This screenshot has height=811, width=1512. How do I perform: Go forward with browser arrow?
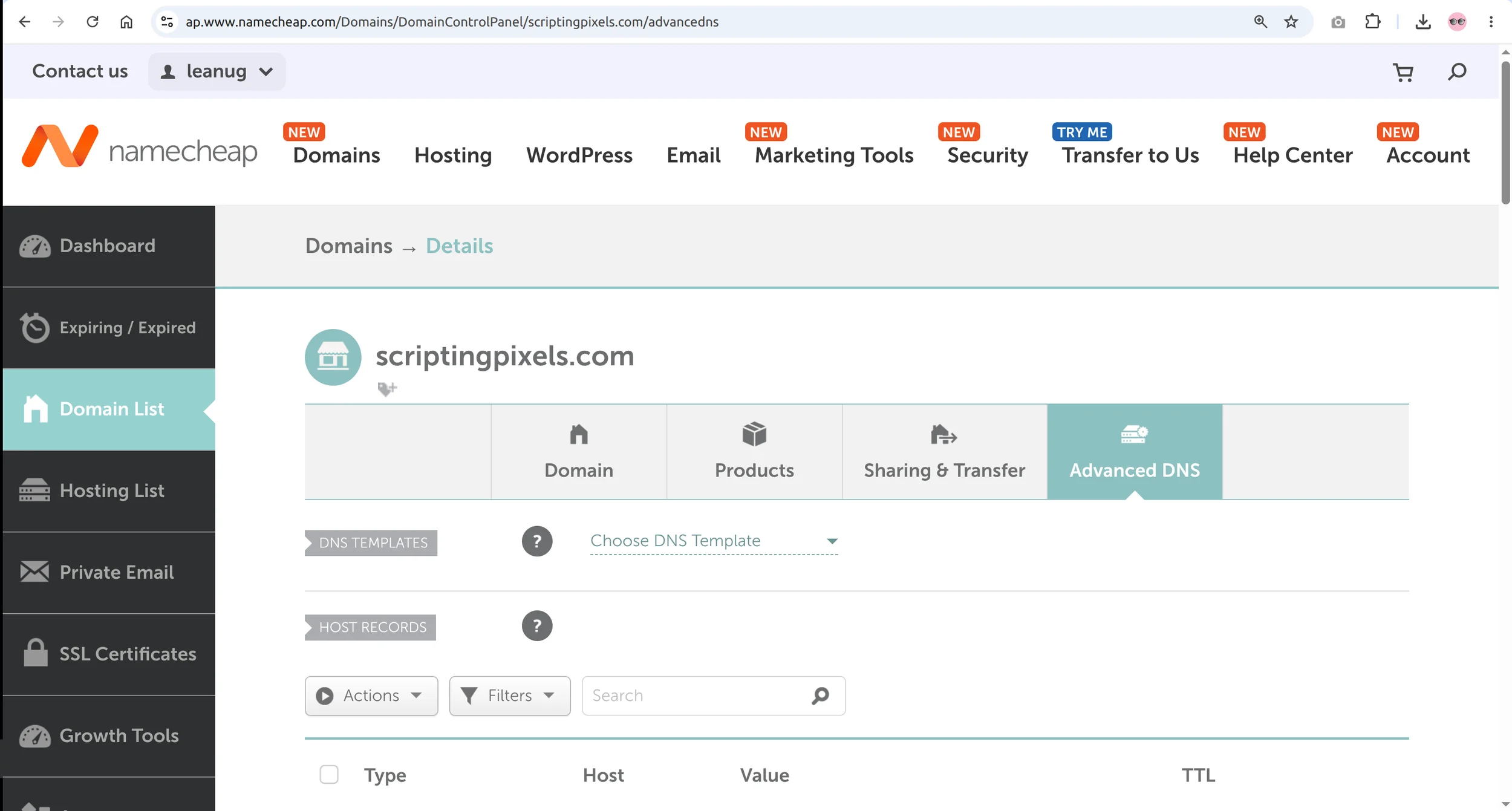click(x=58, y=22)
